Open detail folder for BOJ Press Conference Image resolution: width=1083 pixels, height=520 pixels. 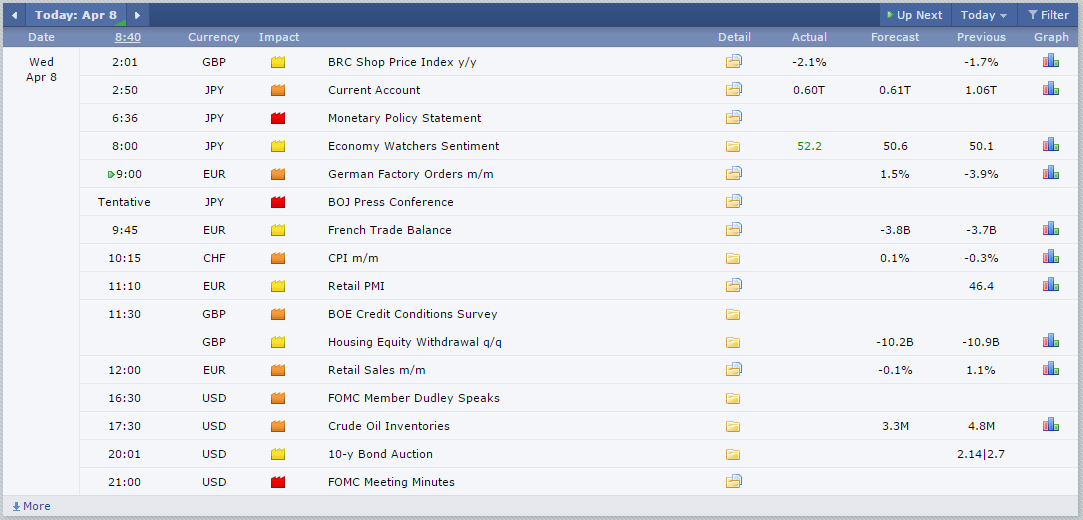point(734,202)
